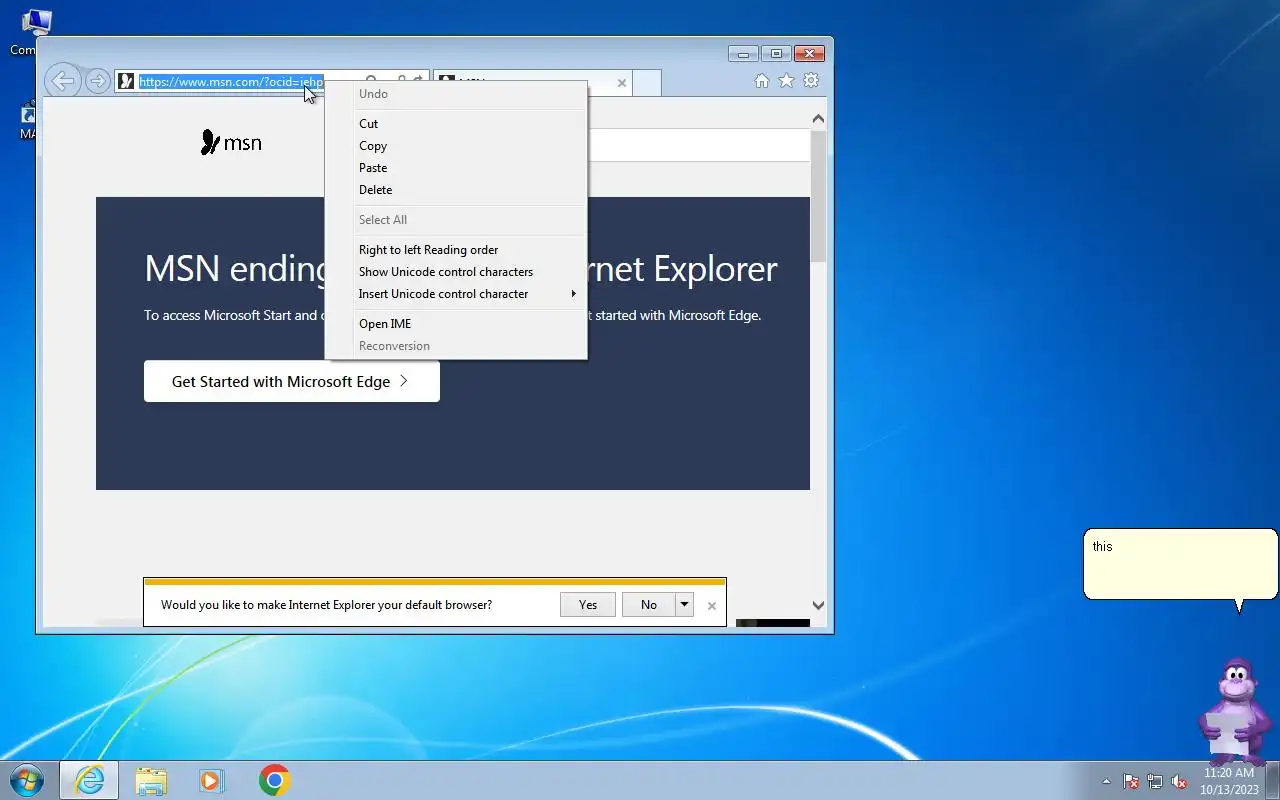Image resolution: width=1280 pixels, height=800 pixels.
Task: Choose Cut from the context menu
Action: [455, 124]
